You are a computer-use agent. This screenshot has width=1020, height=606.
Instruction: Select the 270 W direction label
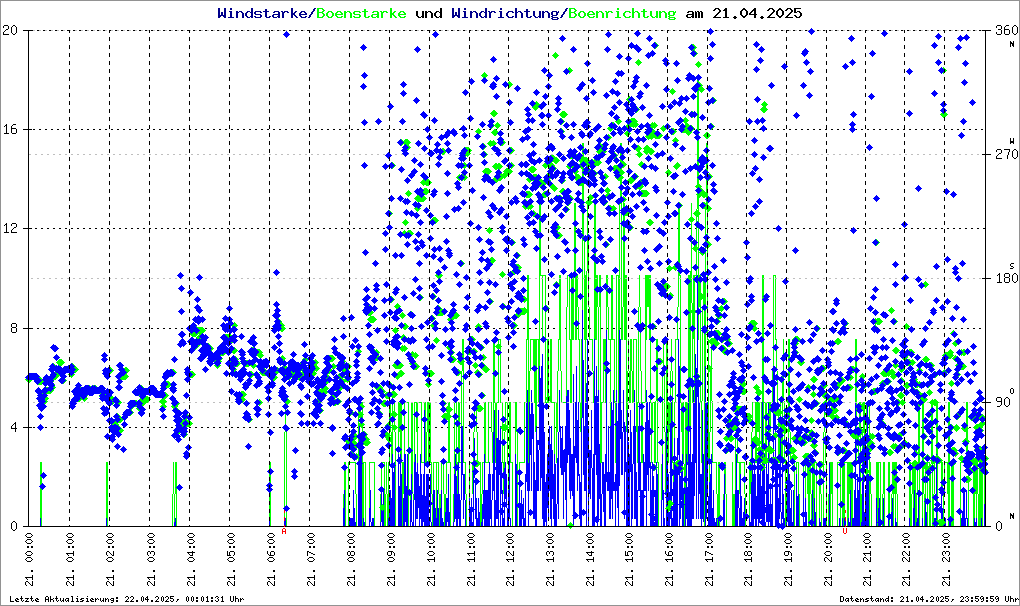coord(1003,153)
